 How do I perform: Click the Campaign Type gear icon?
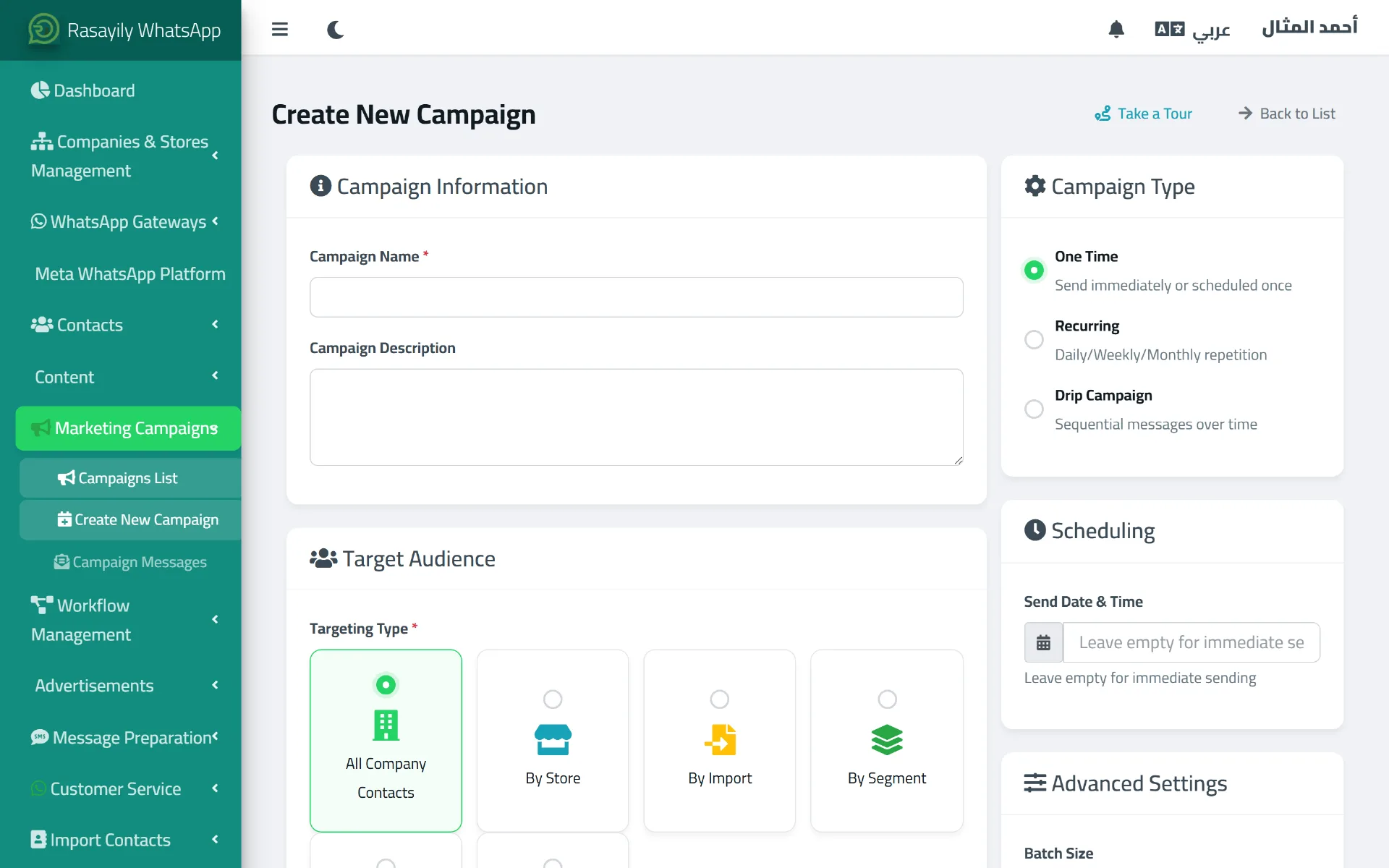[1035, 186]
